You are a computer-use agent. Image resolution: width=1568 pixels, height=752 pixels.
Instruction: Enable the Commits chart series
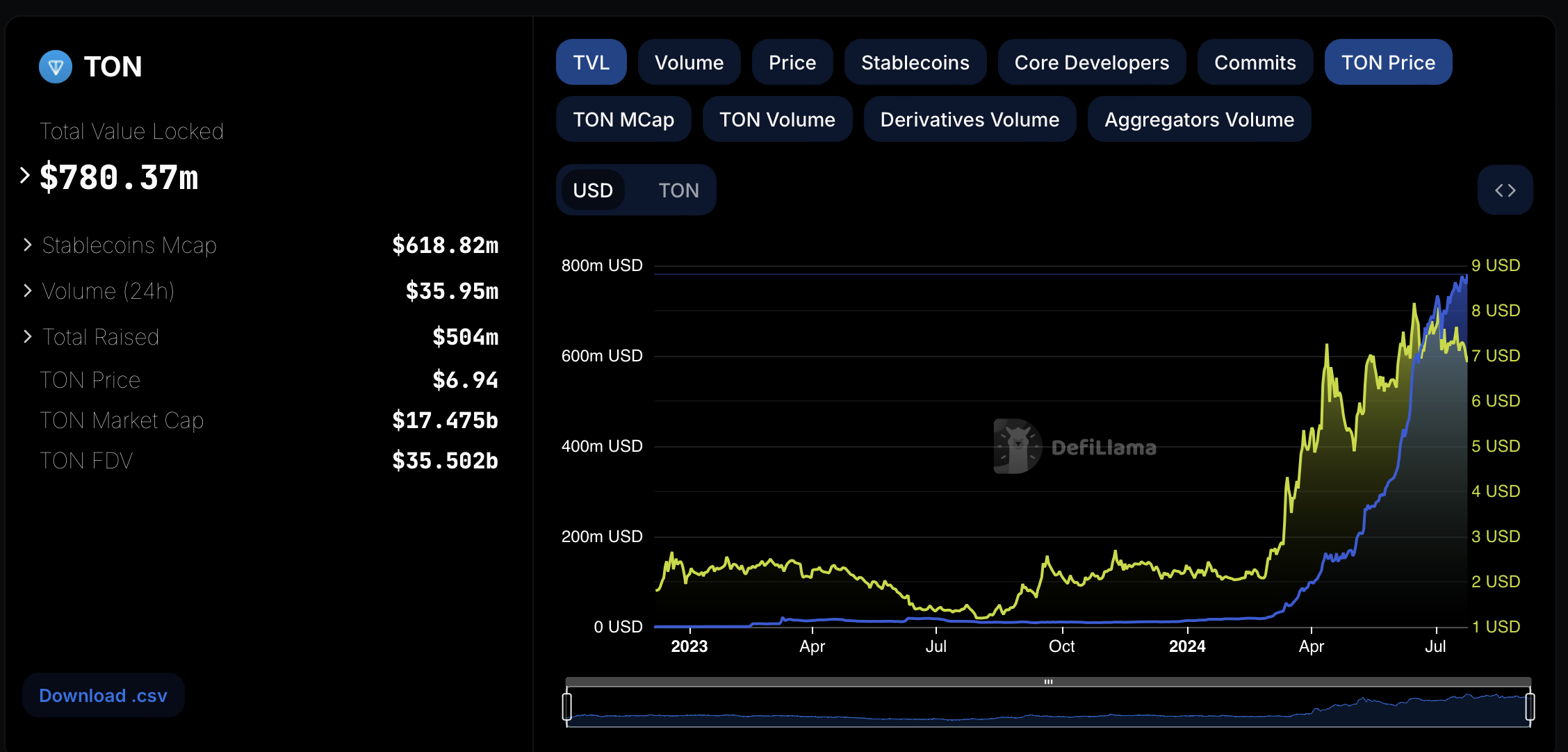pyautogui.click(x=1255, y=63)
